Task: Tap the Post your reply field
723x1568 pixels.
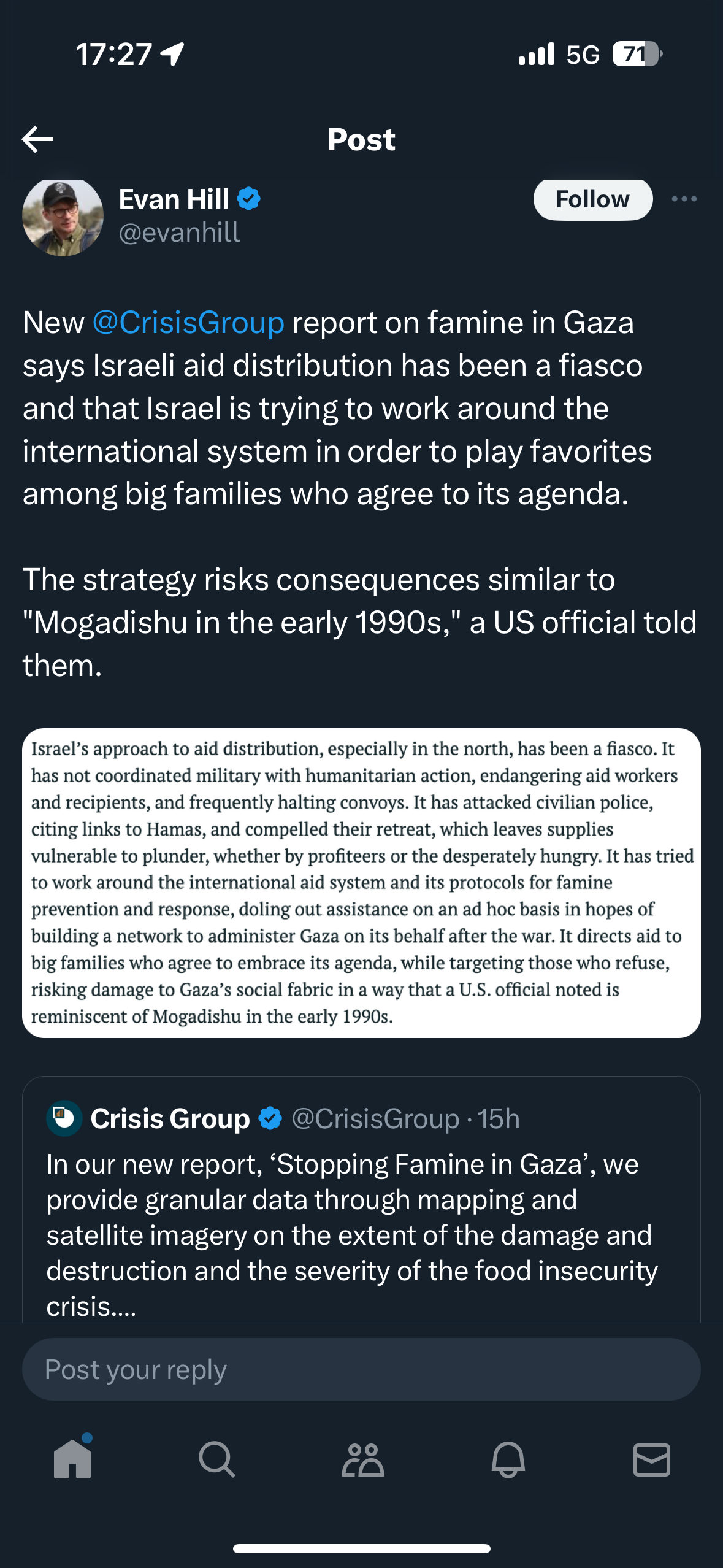Action: [361, 1369]
